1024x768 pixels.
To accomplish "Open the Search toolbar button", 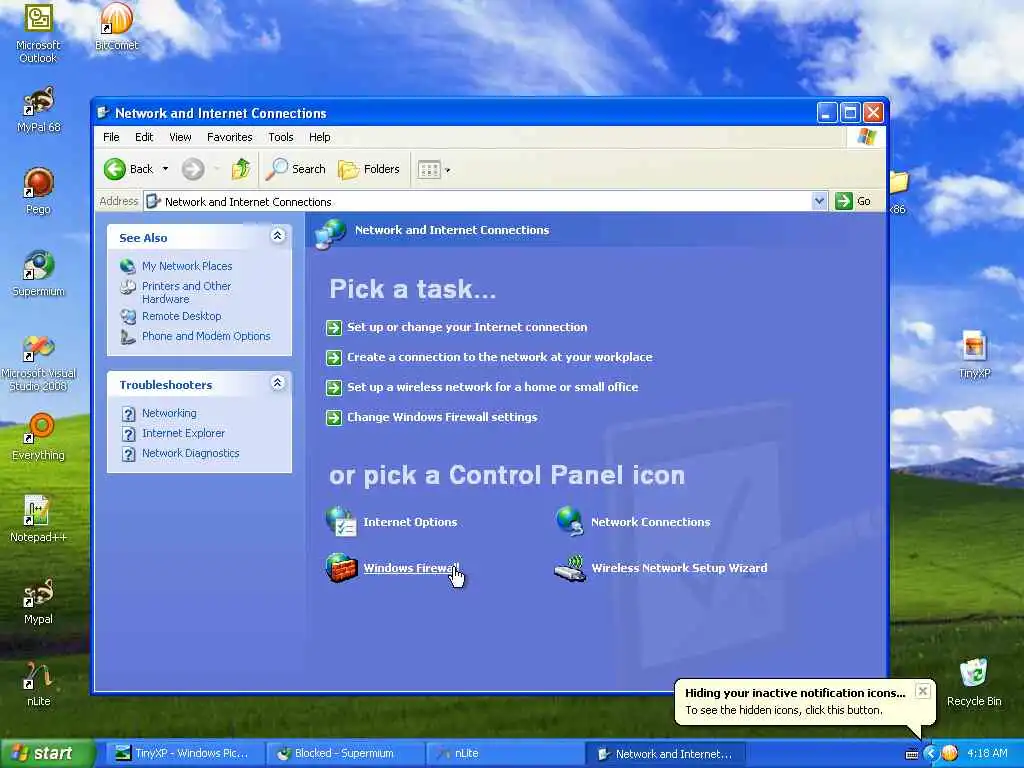I will tap(296, 169).
